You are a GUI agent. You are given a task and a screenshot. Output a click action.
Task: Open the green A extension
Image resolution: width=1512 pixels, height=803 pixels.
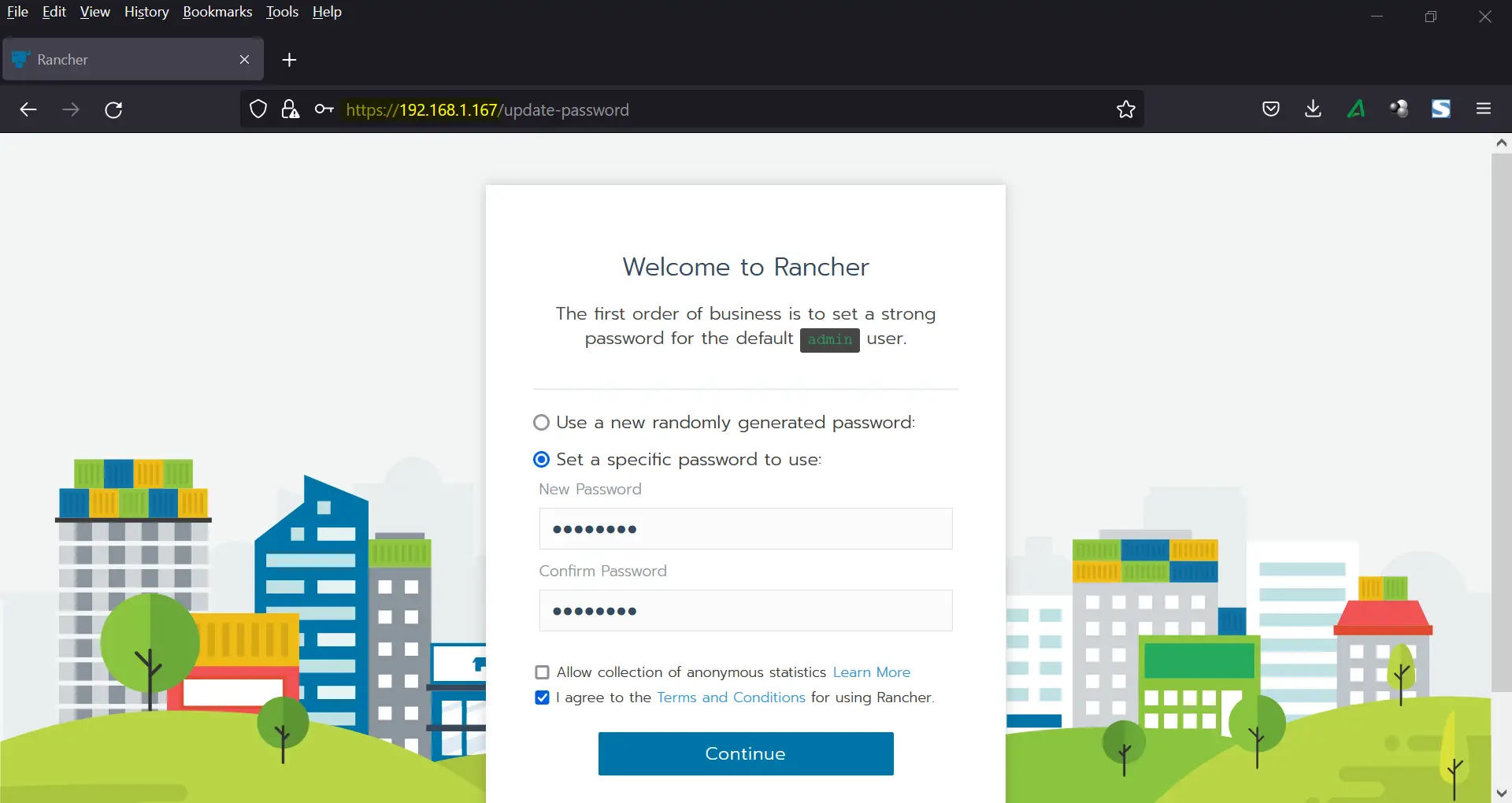[1356, 109]
